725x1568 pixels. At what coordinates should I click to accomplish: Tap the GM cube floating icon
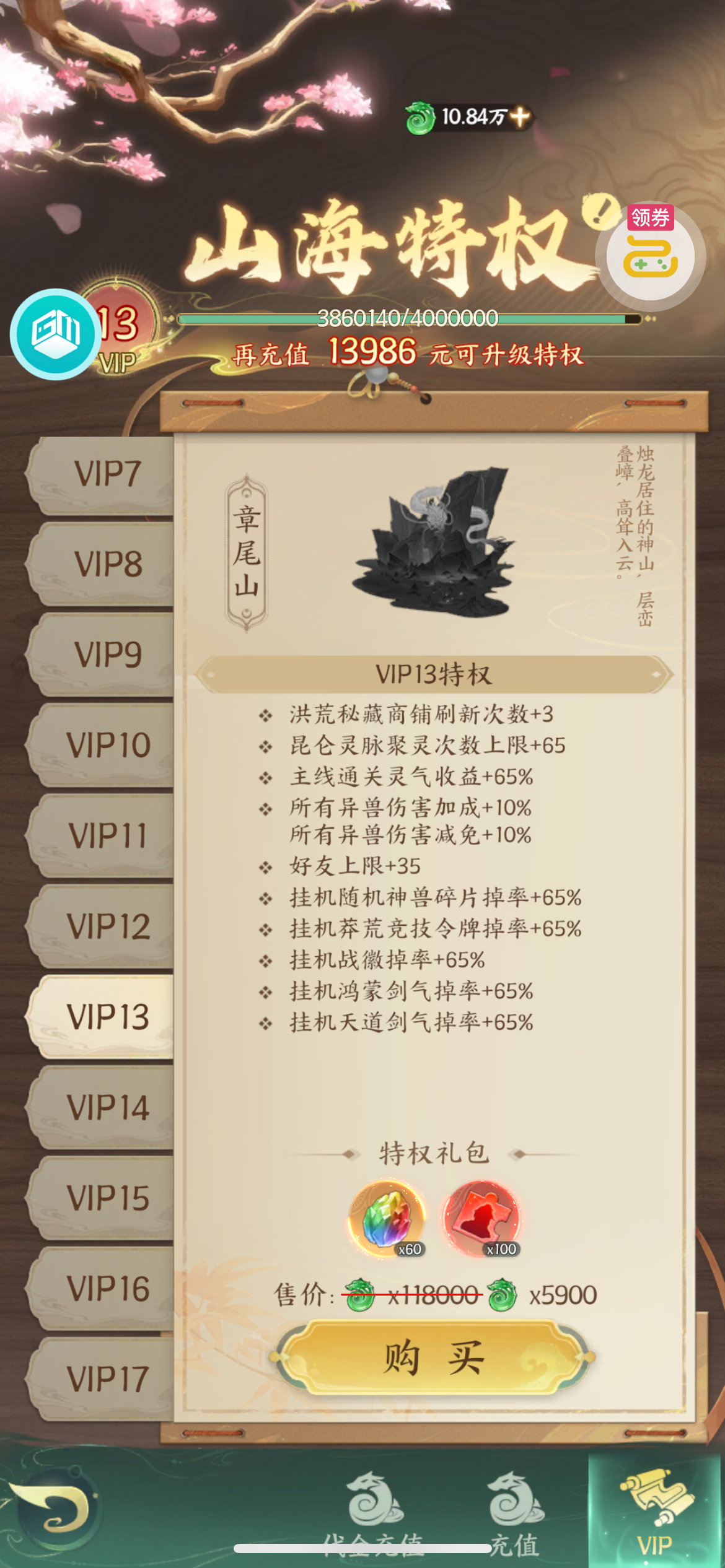coord(55,334)
